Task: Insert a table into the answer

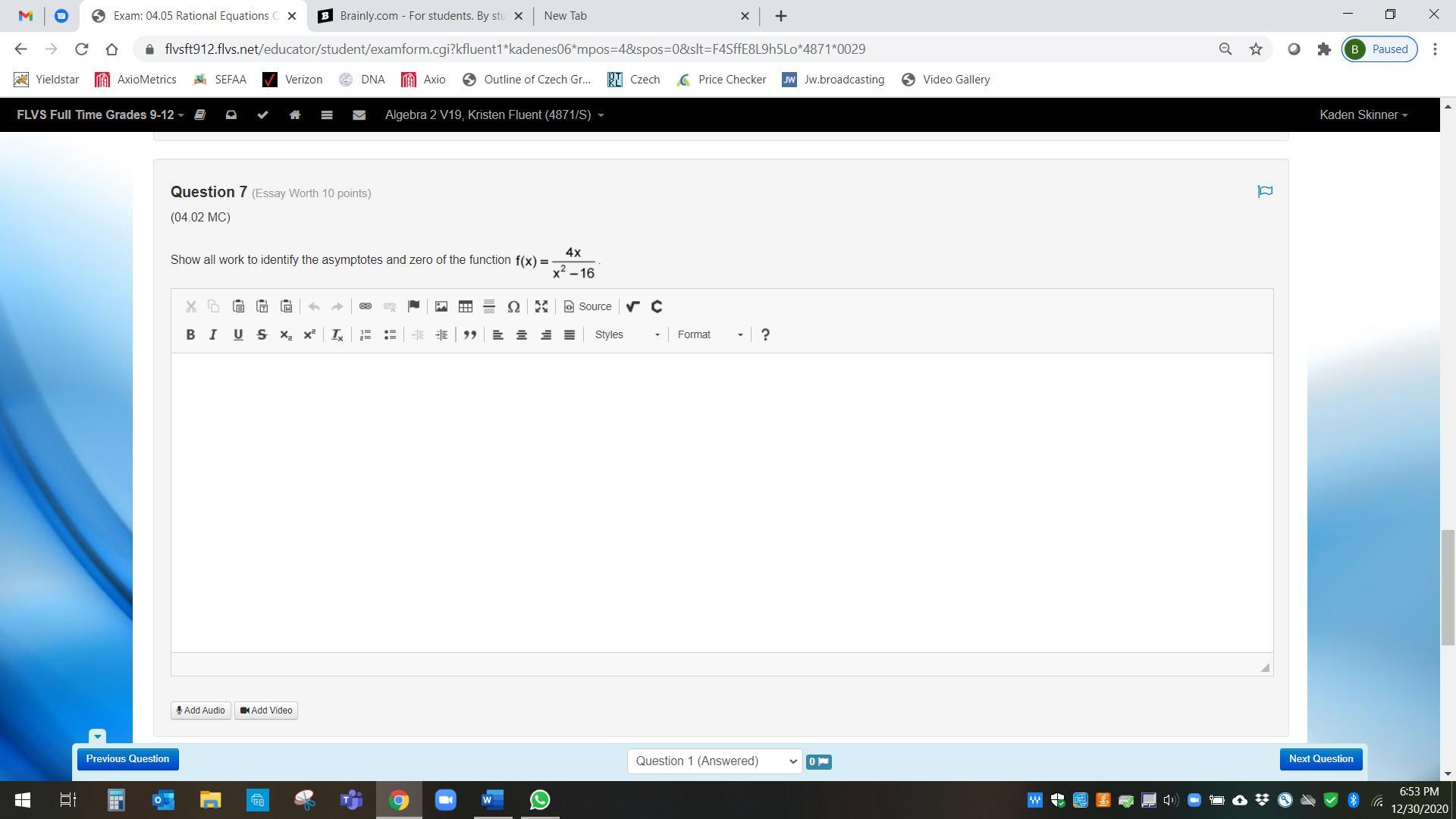Action: 465,306
